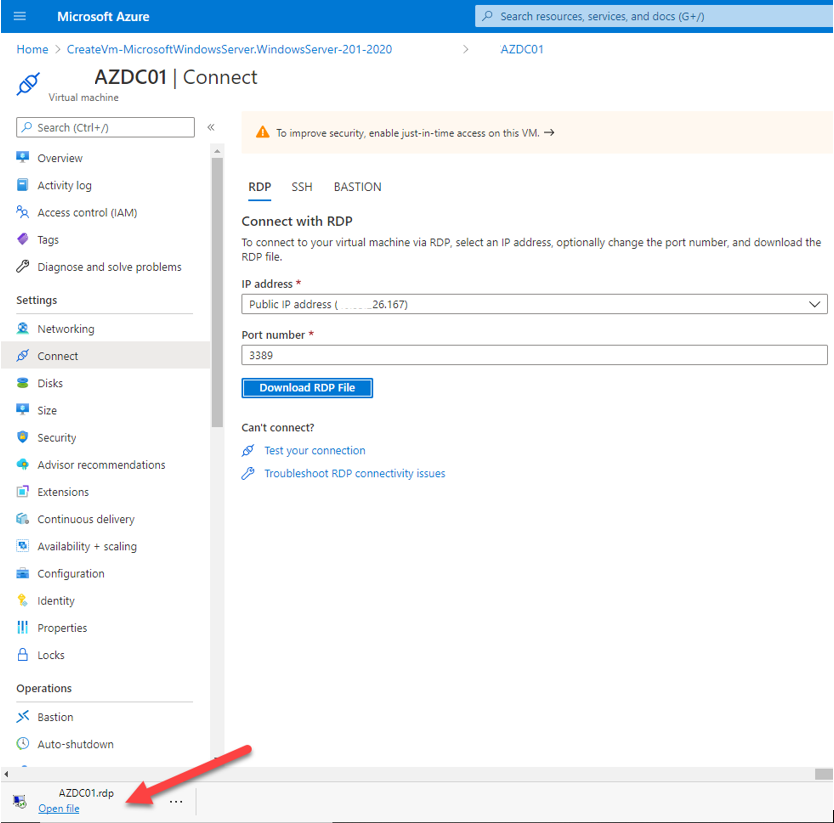Image resolution: width=834 pixels, height=823 pixels.
Task: Click the Identity key icon
Action: [x=22, y=600]
